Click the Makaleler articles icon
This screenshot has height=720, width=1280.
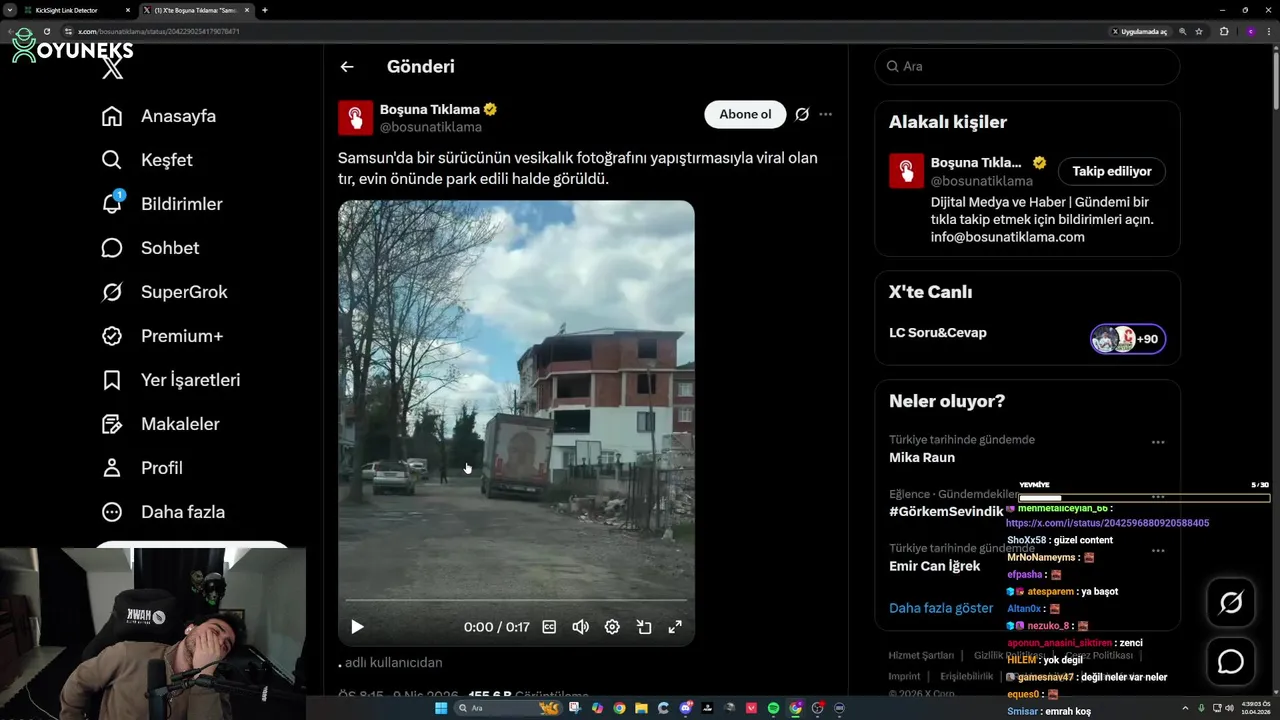click(112, 424)
